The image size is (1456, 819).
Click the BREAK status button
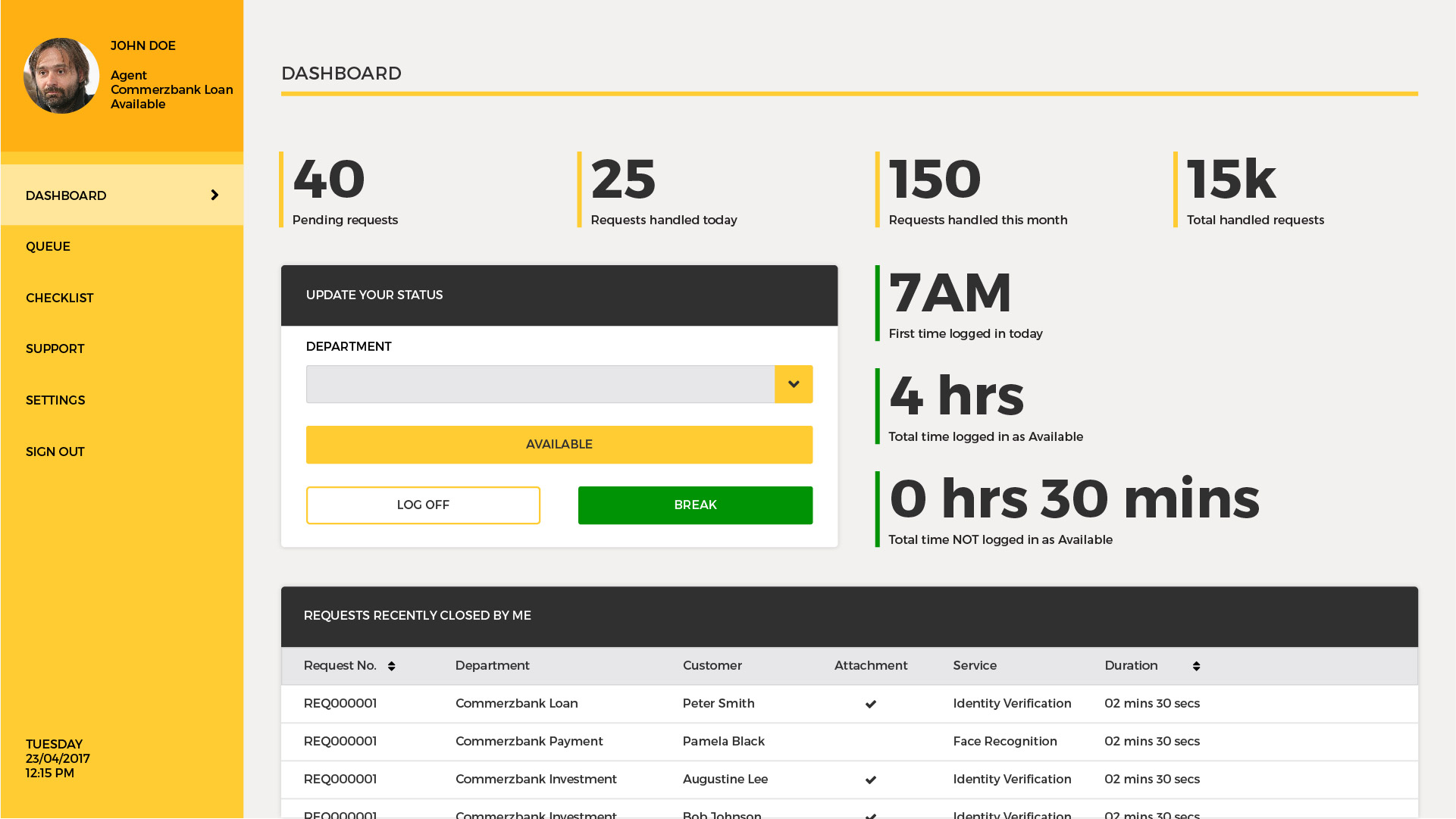click(695, 504)
